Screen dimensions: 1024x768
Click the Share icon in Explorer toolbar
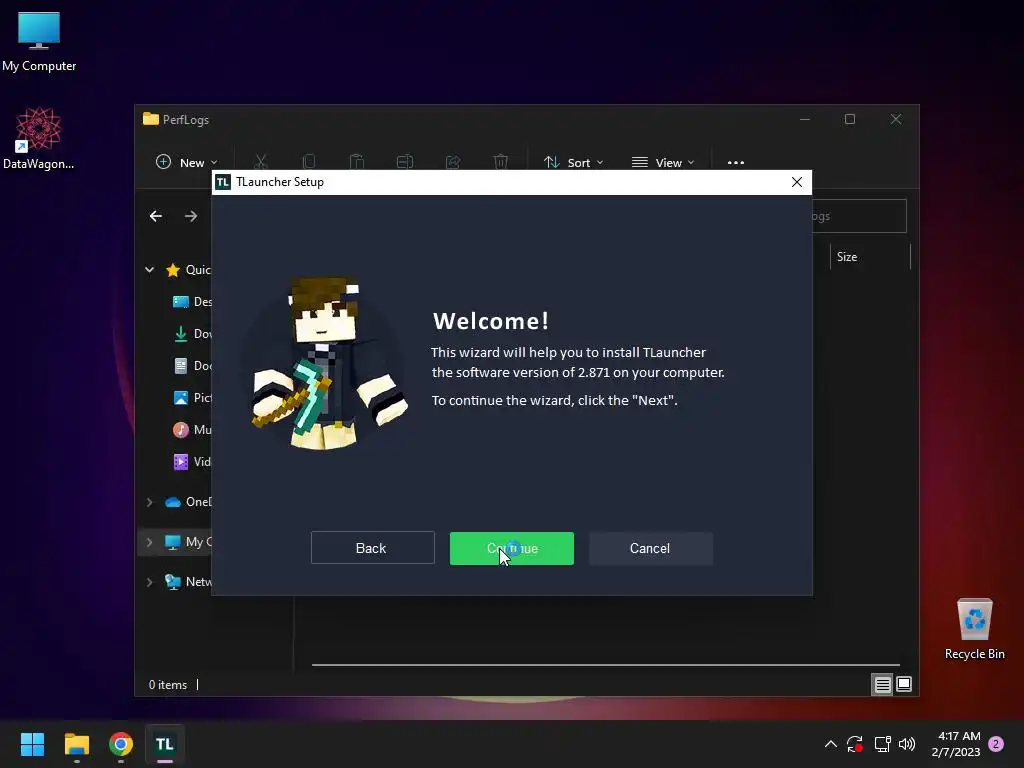click(x=453, y=162)
